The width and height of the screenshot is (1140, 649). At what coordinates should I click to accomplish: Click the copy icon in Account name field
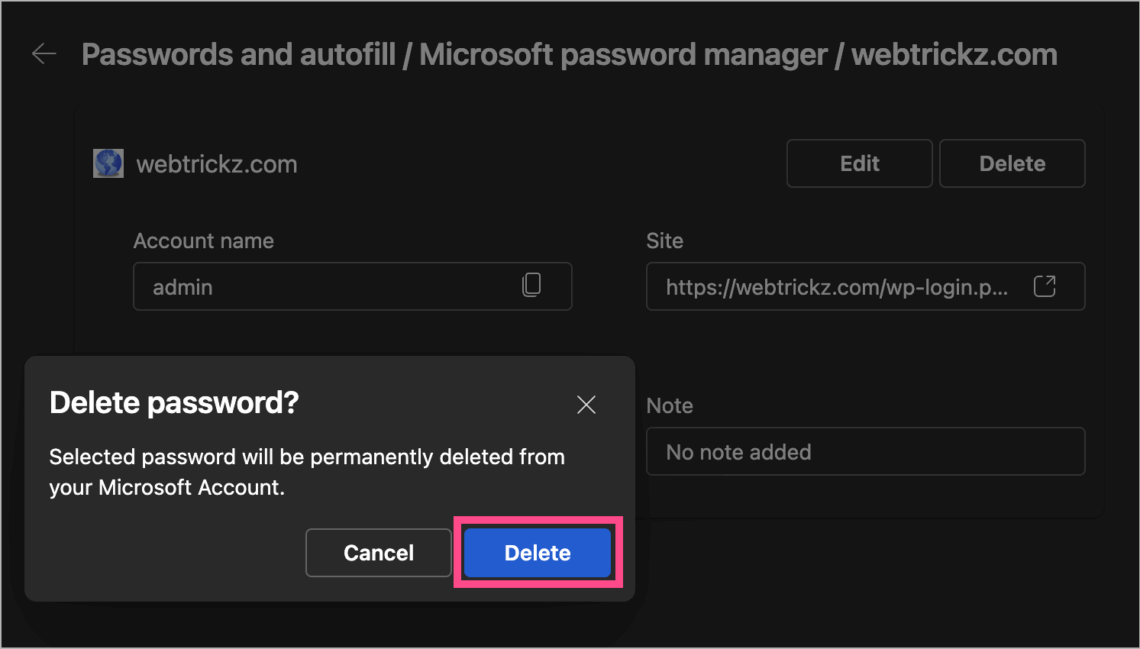coord(530,286)
